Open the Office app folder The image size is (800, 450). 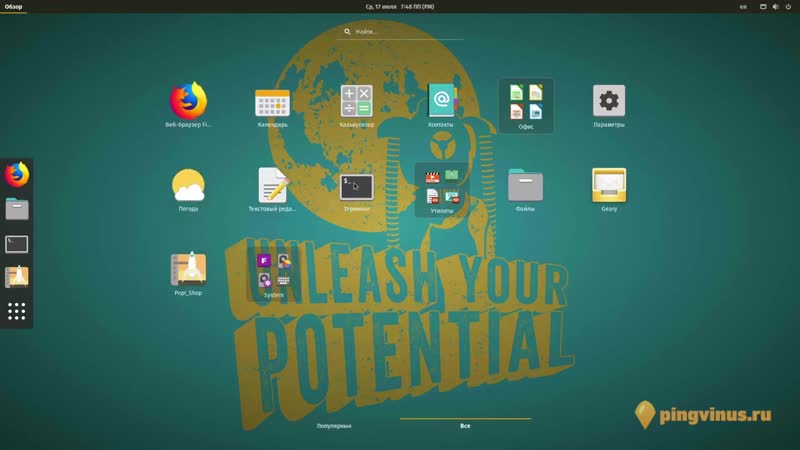(x=526, y=106)
